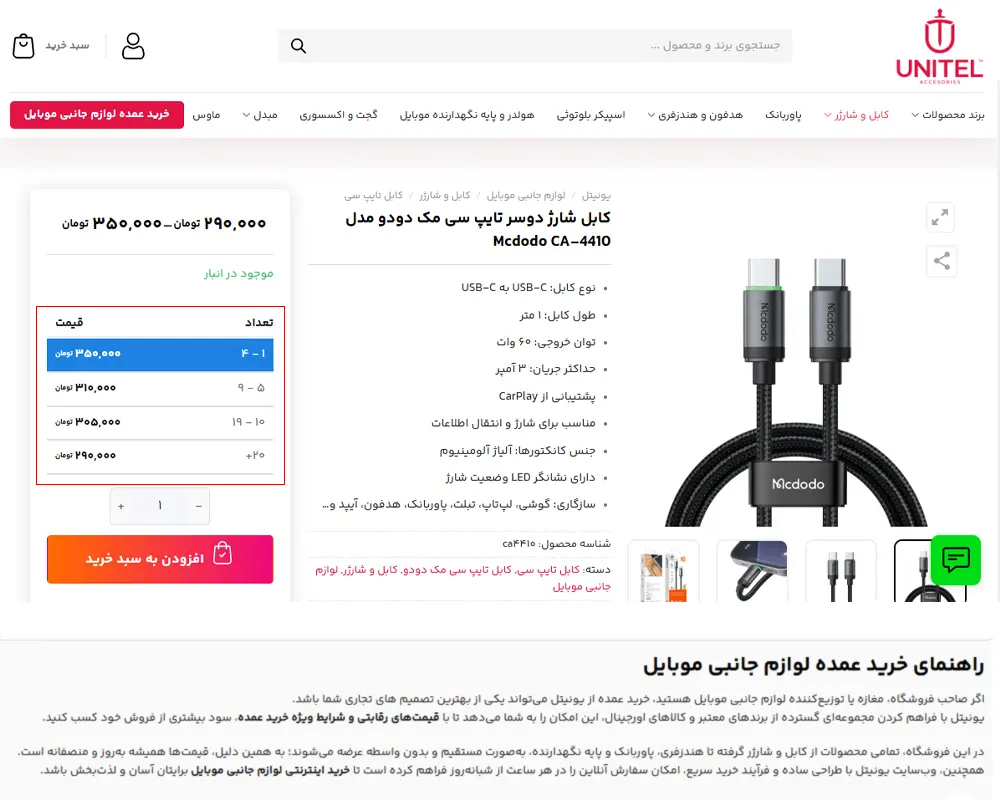Select the 5–9 quantity price tier
The height and width of the screenshot is (800, 1000).
160,388
